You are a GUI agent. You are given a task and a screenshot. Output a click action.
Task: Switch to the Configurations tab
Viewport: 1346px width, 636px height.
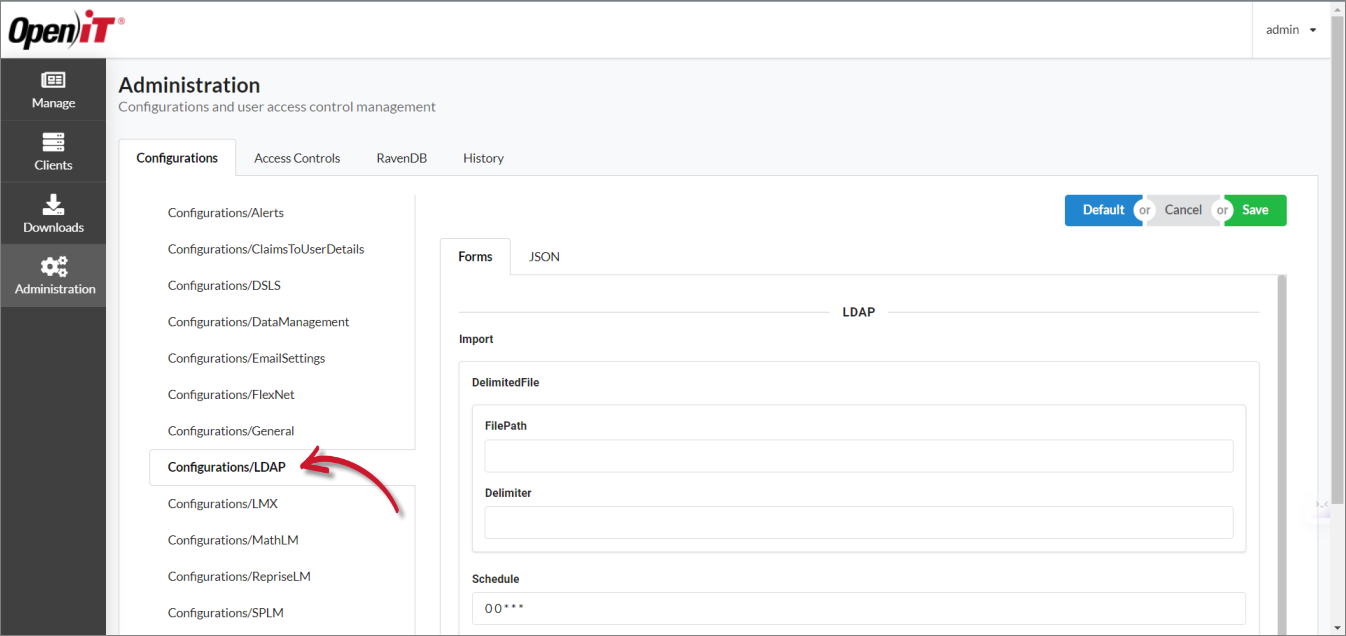click(177, 158)
